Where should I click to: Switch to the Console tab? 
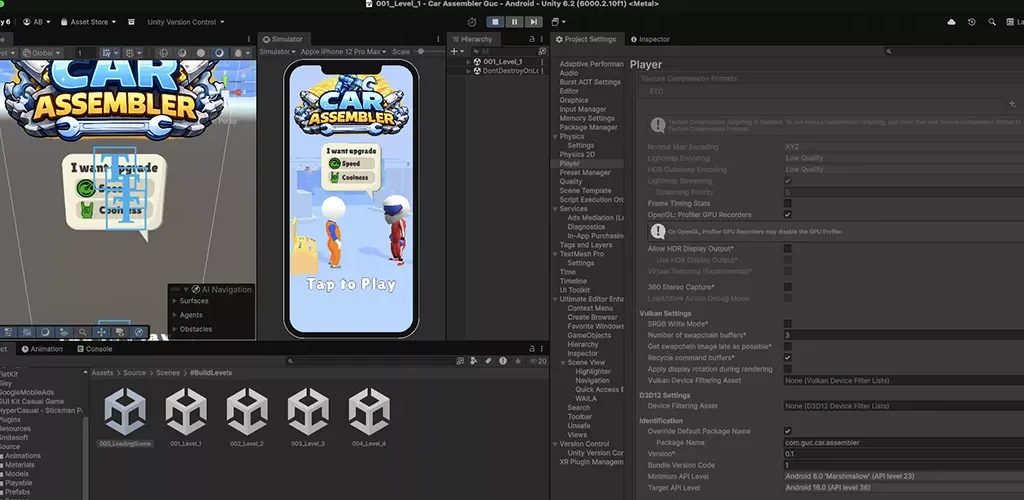coord(95,349)
